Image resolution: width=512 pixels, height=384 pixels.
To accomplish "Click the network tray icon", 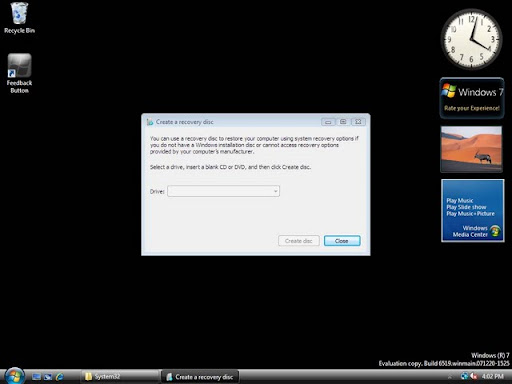I will pos(464,376).
